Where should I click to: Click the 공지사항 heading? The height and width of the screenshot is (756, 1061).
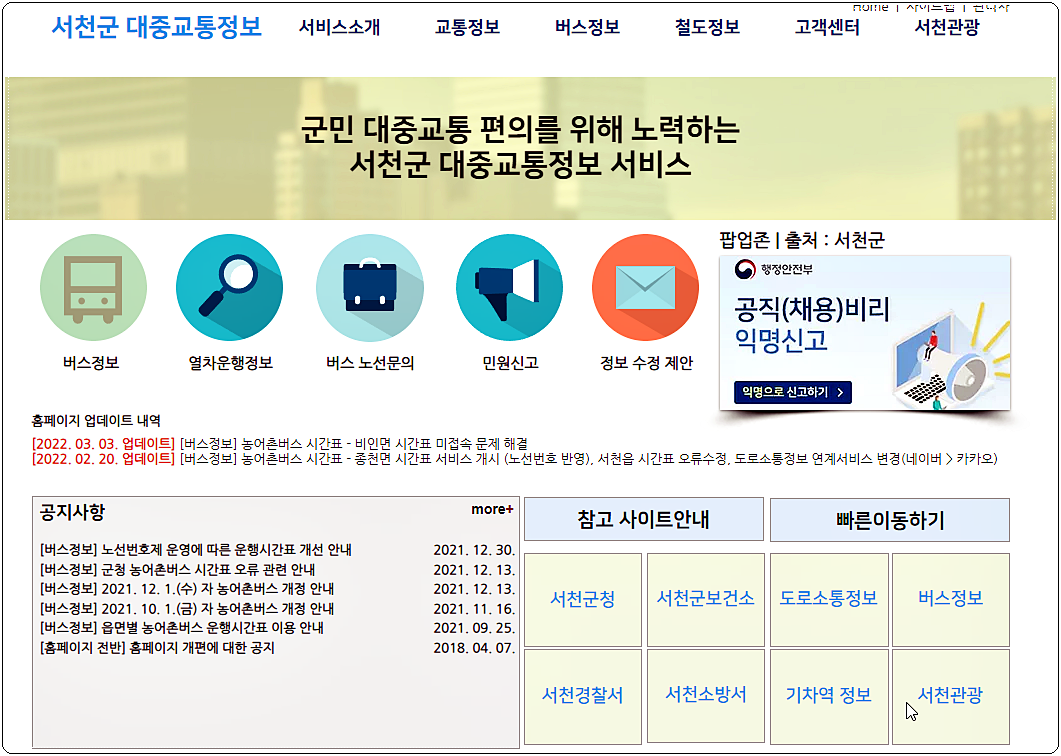point(72,512)
